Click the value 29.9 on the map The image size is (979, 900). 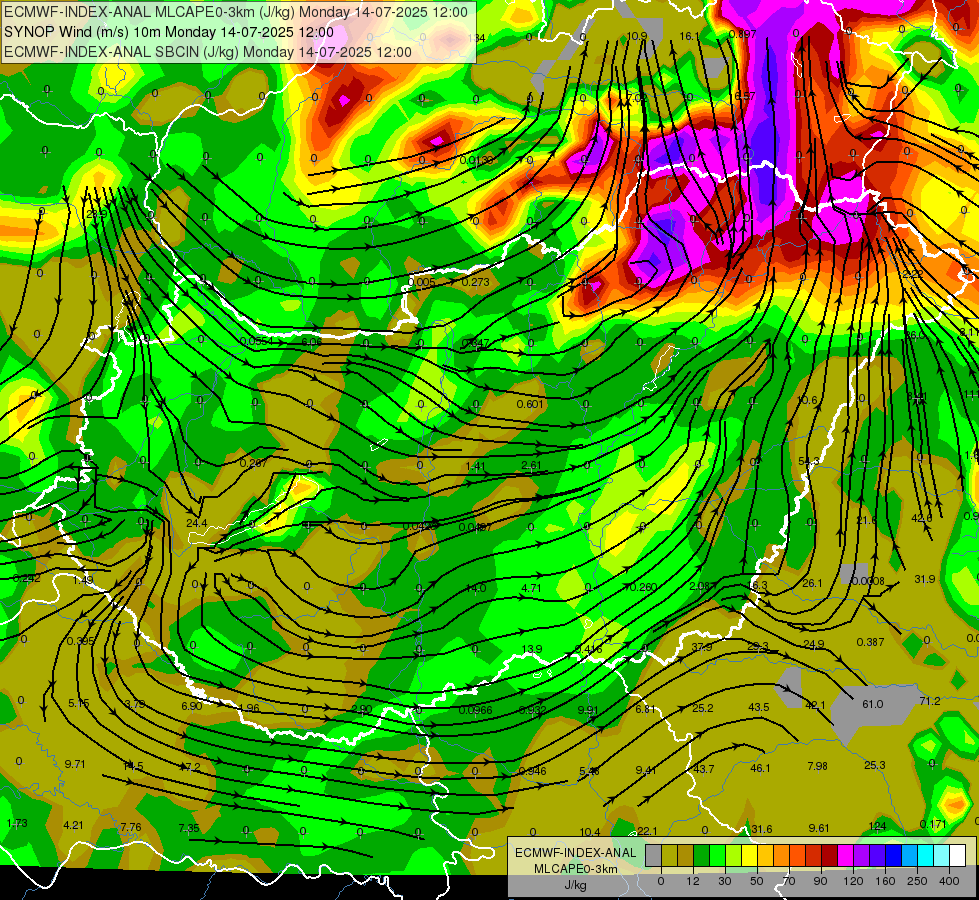(96, 214)
